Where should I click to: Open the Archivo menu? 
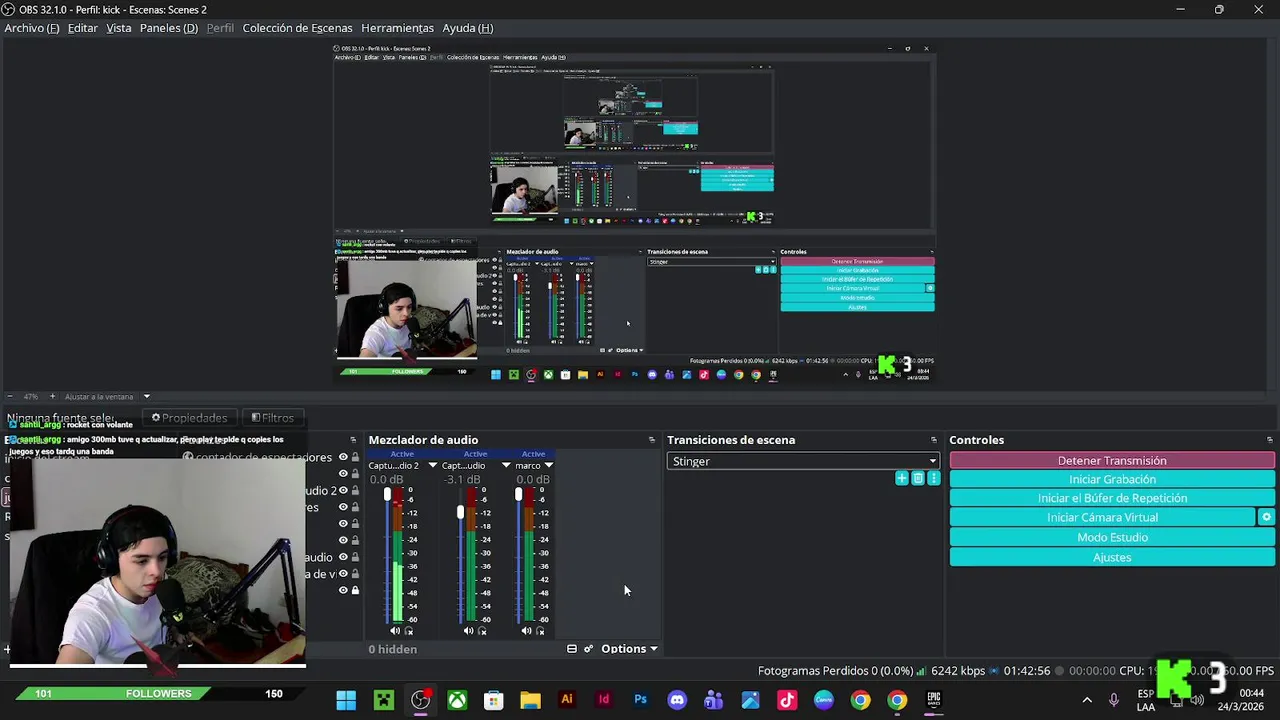point(31,28)
